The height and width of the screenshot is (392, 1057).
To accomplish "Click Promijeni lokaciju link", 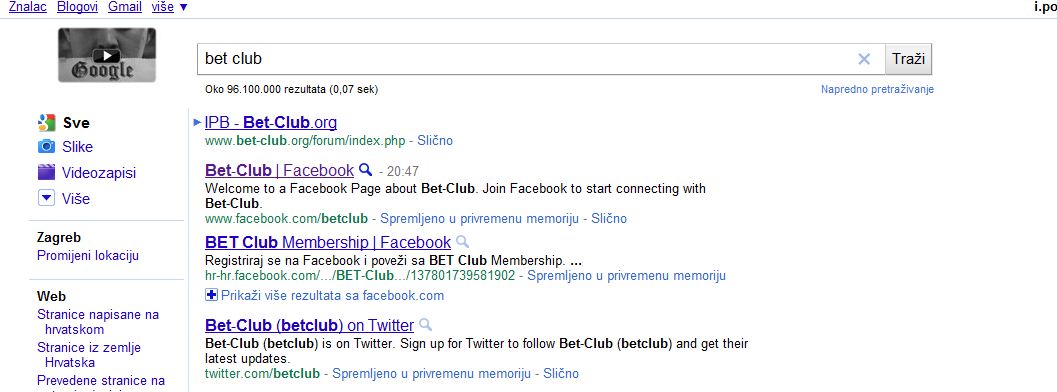I will 88,256.
